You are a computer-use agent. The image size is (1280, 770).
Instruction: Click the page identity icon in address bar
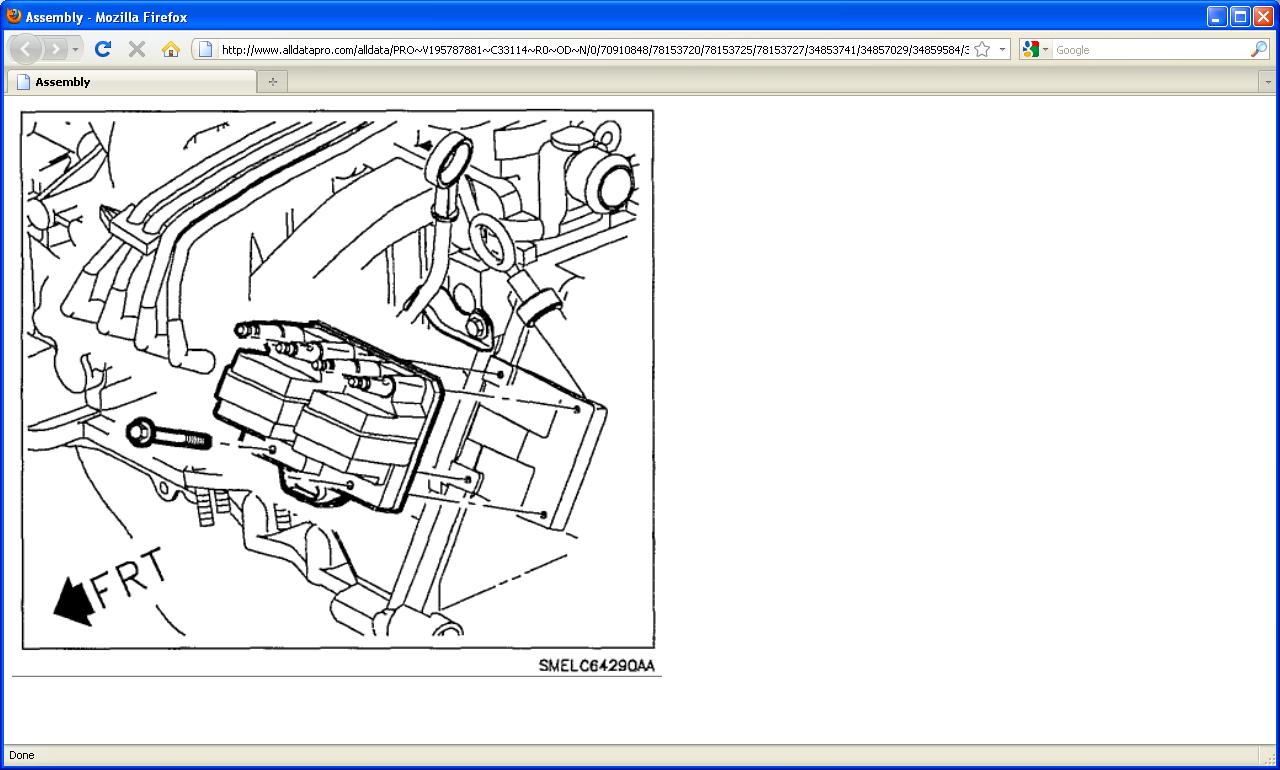[x=206, y=49]
